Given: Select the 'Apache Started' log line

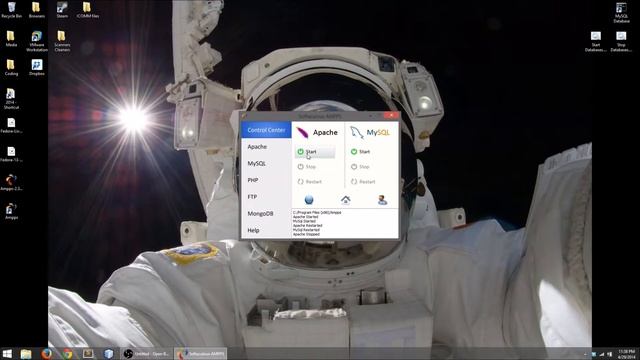Looking at the screenshot, I should [305, 217].
